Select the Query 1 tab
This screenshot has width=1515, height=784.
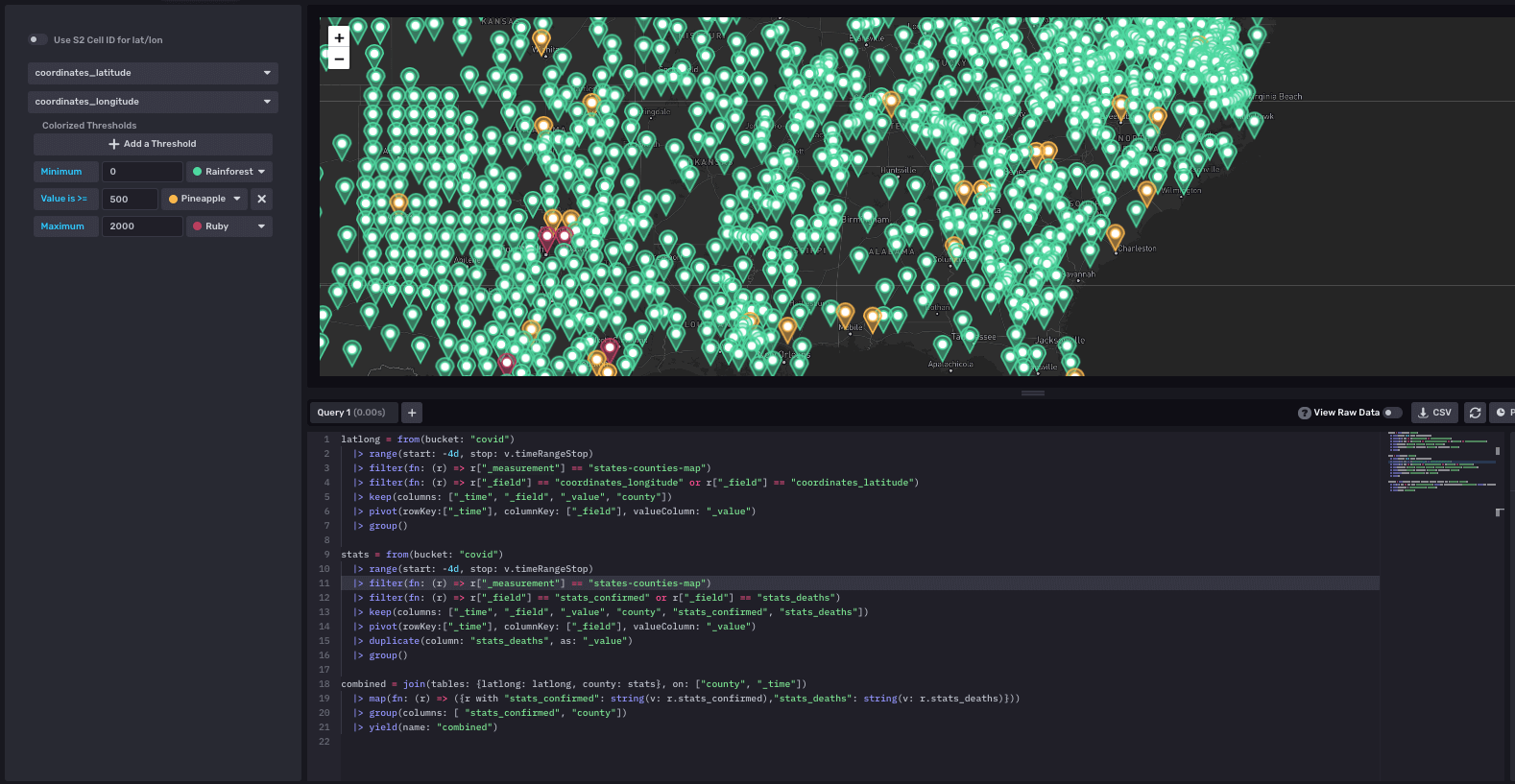[350, 413]
